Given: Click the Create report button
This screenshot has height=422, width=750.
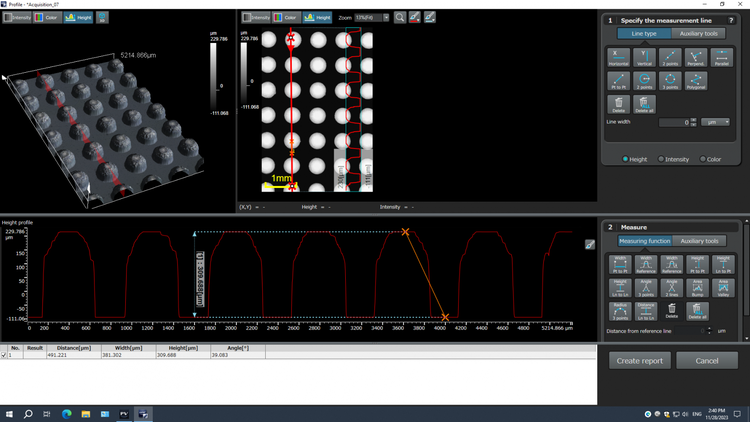Looking at the screenshot, I should point(640,361).
